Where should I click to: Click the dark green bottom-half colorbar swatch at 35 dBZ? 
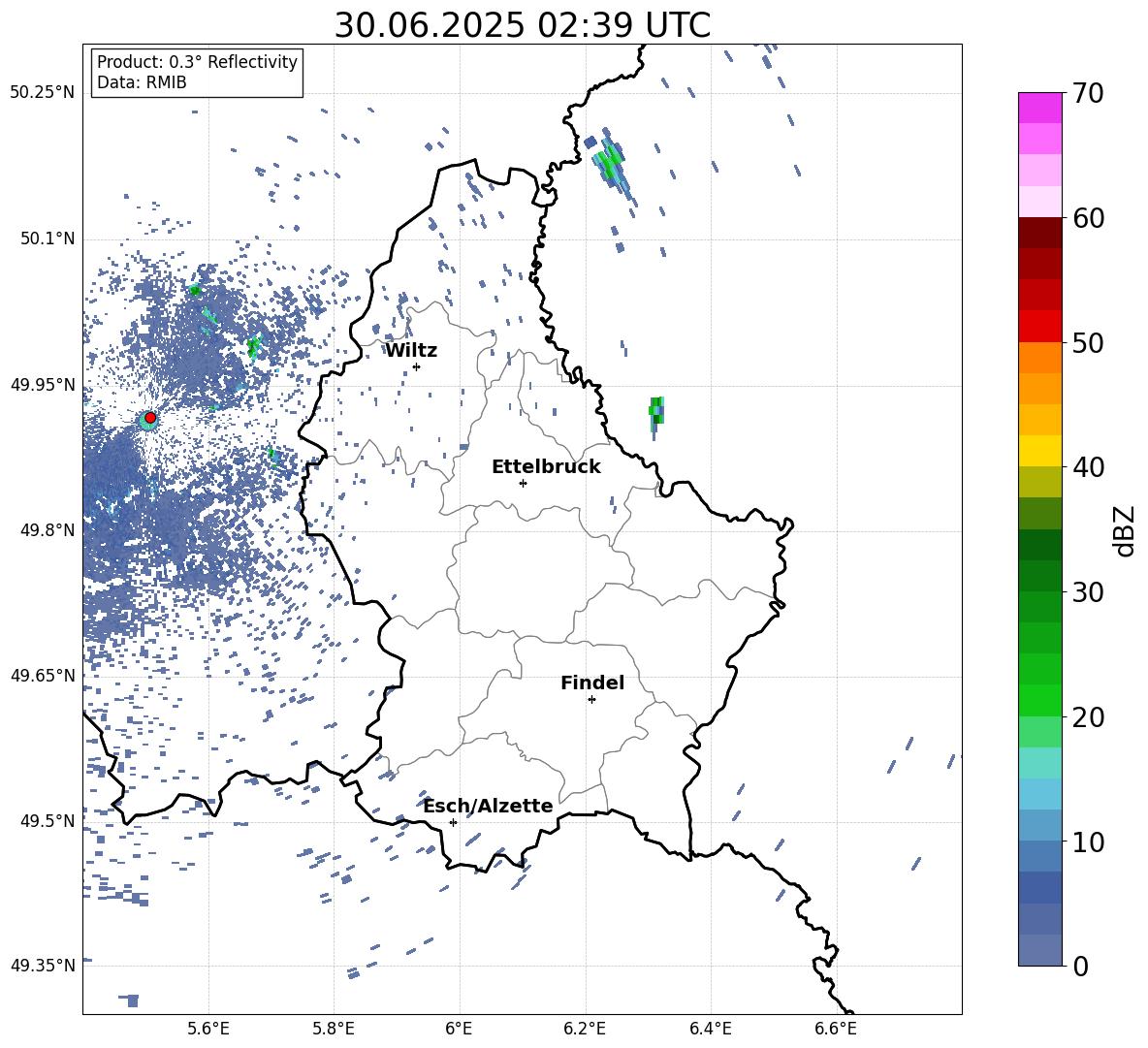point(1040,545)
